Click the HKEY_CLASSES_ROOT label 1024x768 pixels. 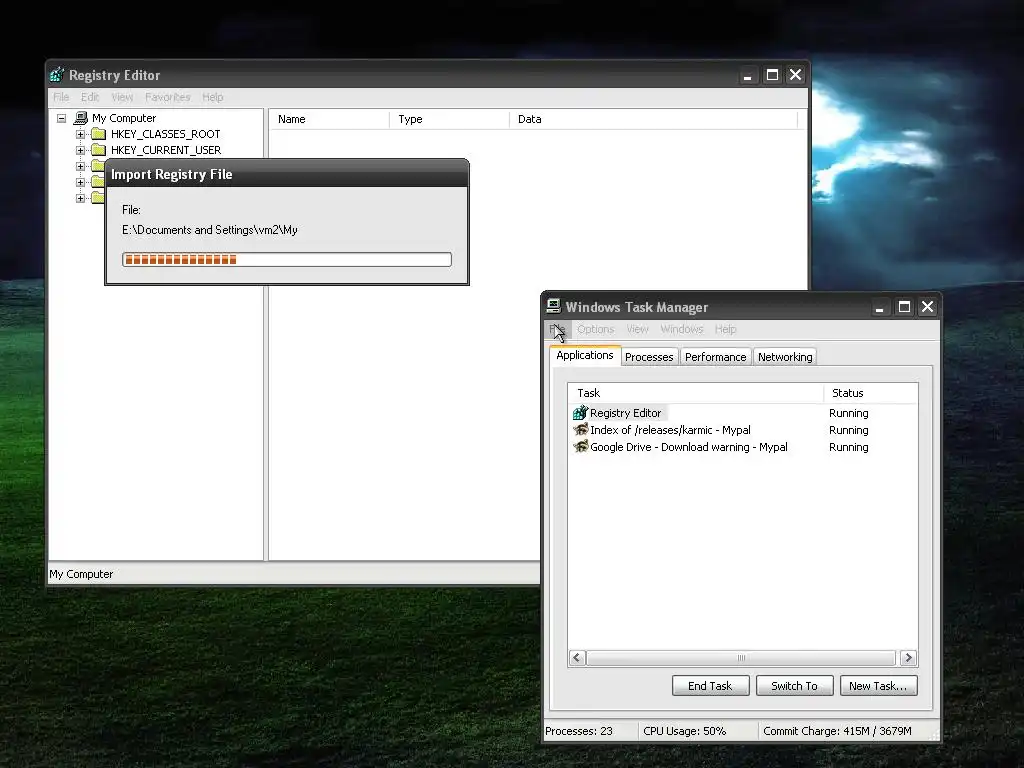pos(165,134)
